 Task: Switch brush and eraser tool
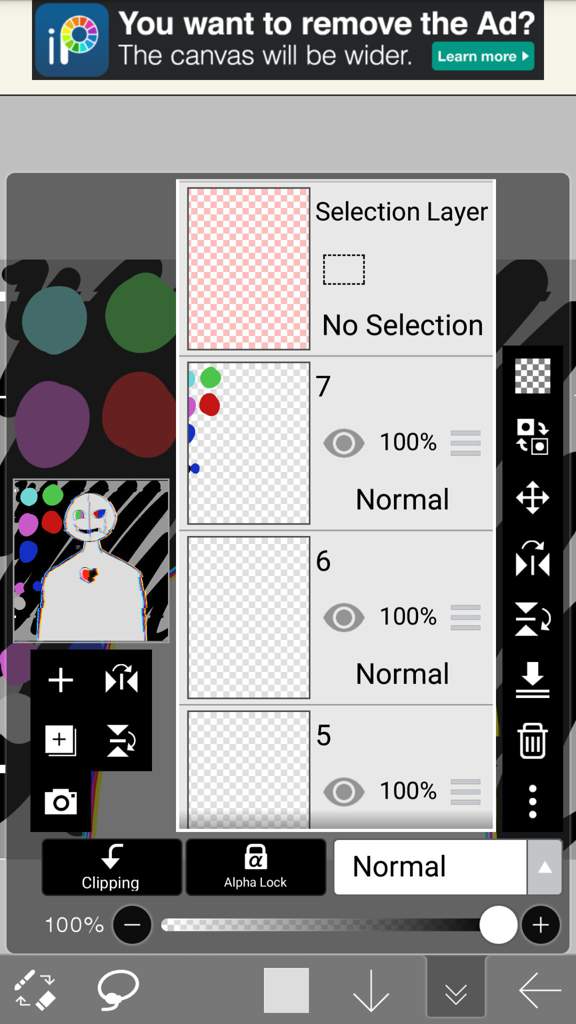click(x=35, y=990)
